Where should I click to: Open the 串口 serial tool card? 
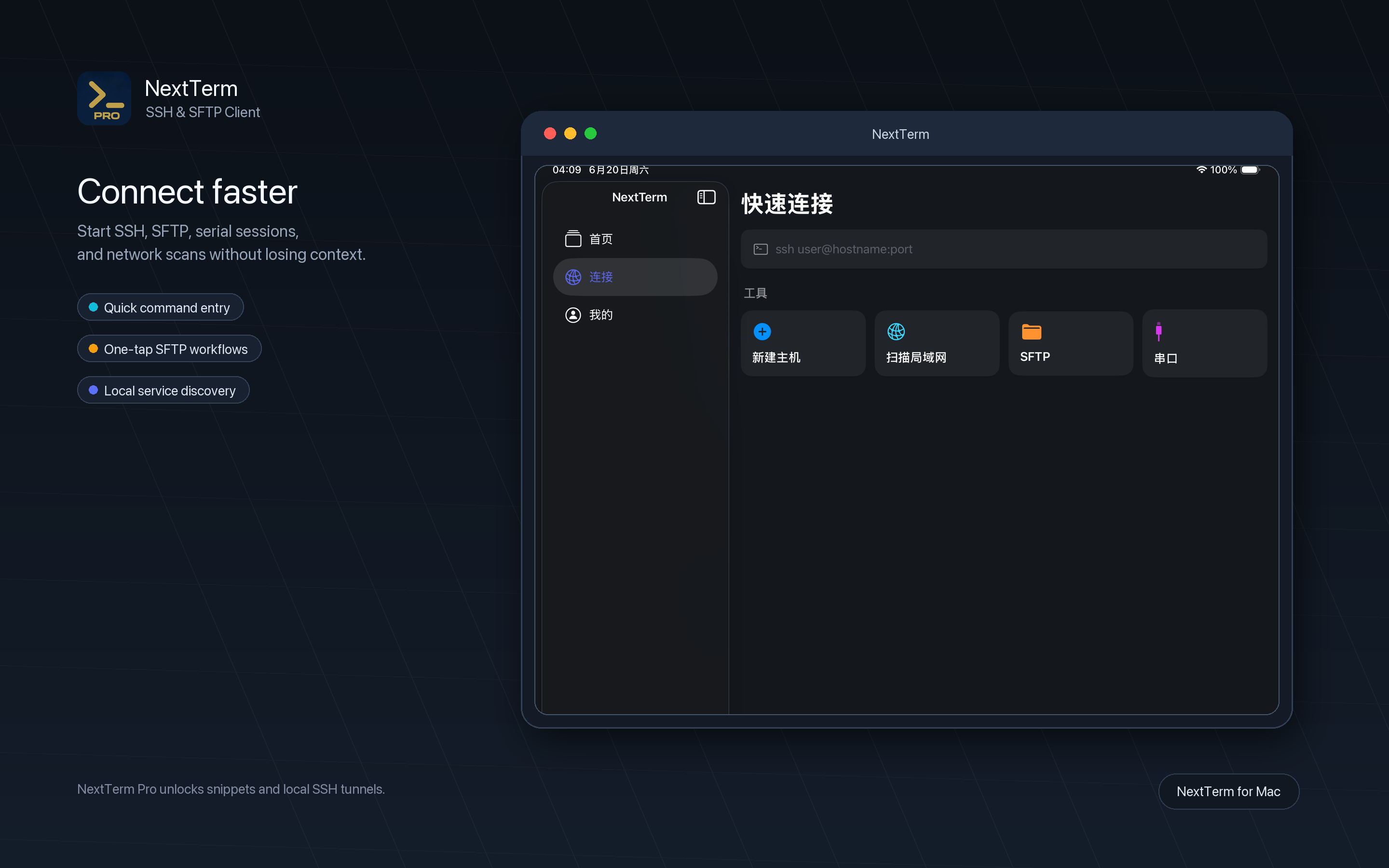click(x=1204, y=343)
